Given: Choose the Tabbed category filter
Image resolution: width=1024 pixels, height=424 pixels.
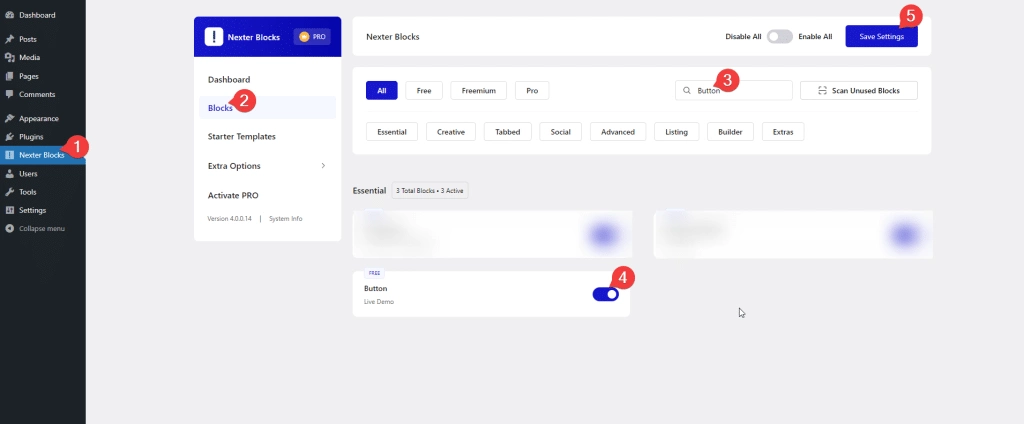Looking at the screenshot, I should tap(507, 132).
